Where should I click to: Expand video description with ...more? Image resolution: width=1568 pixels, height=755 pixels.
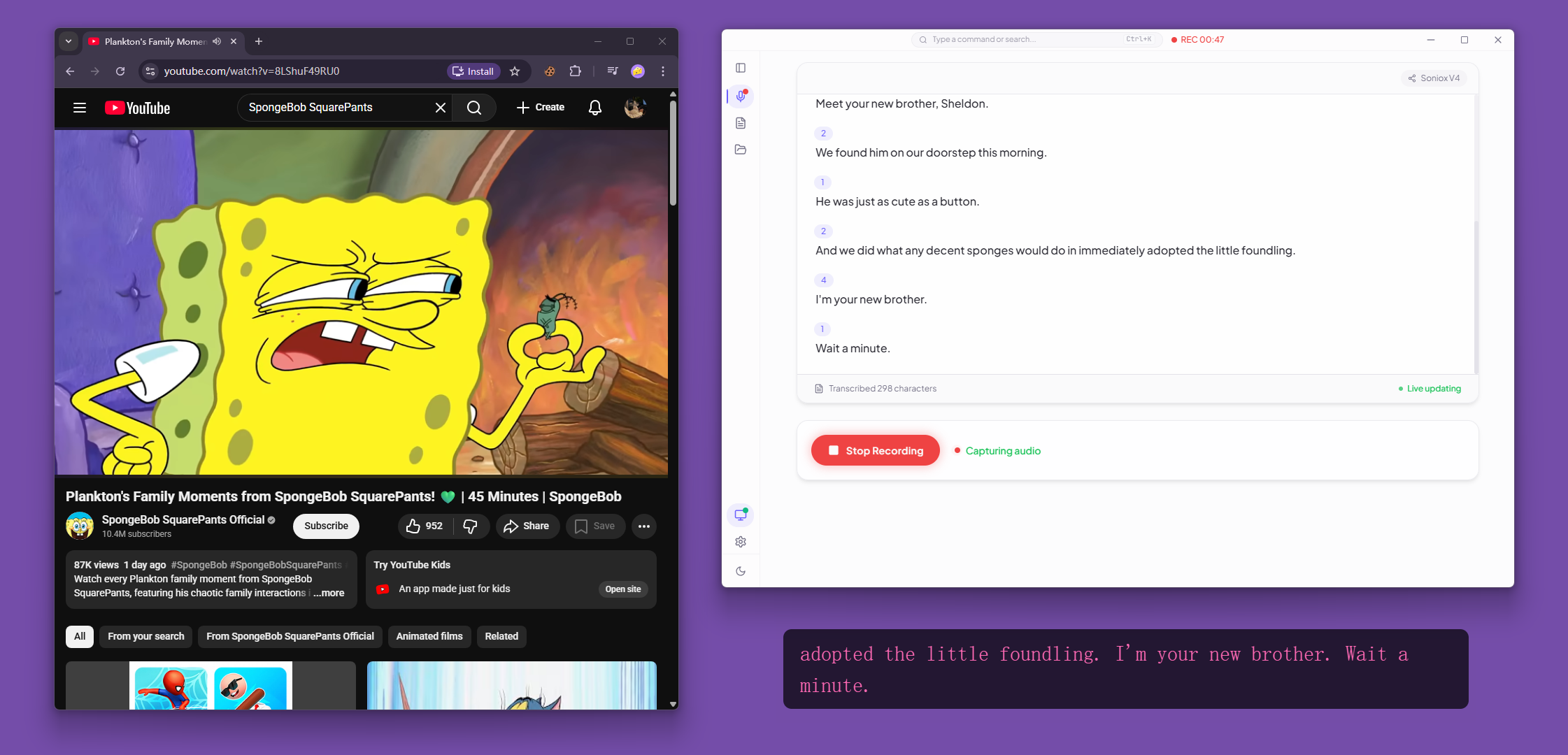(329, 593)
